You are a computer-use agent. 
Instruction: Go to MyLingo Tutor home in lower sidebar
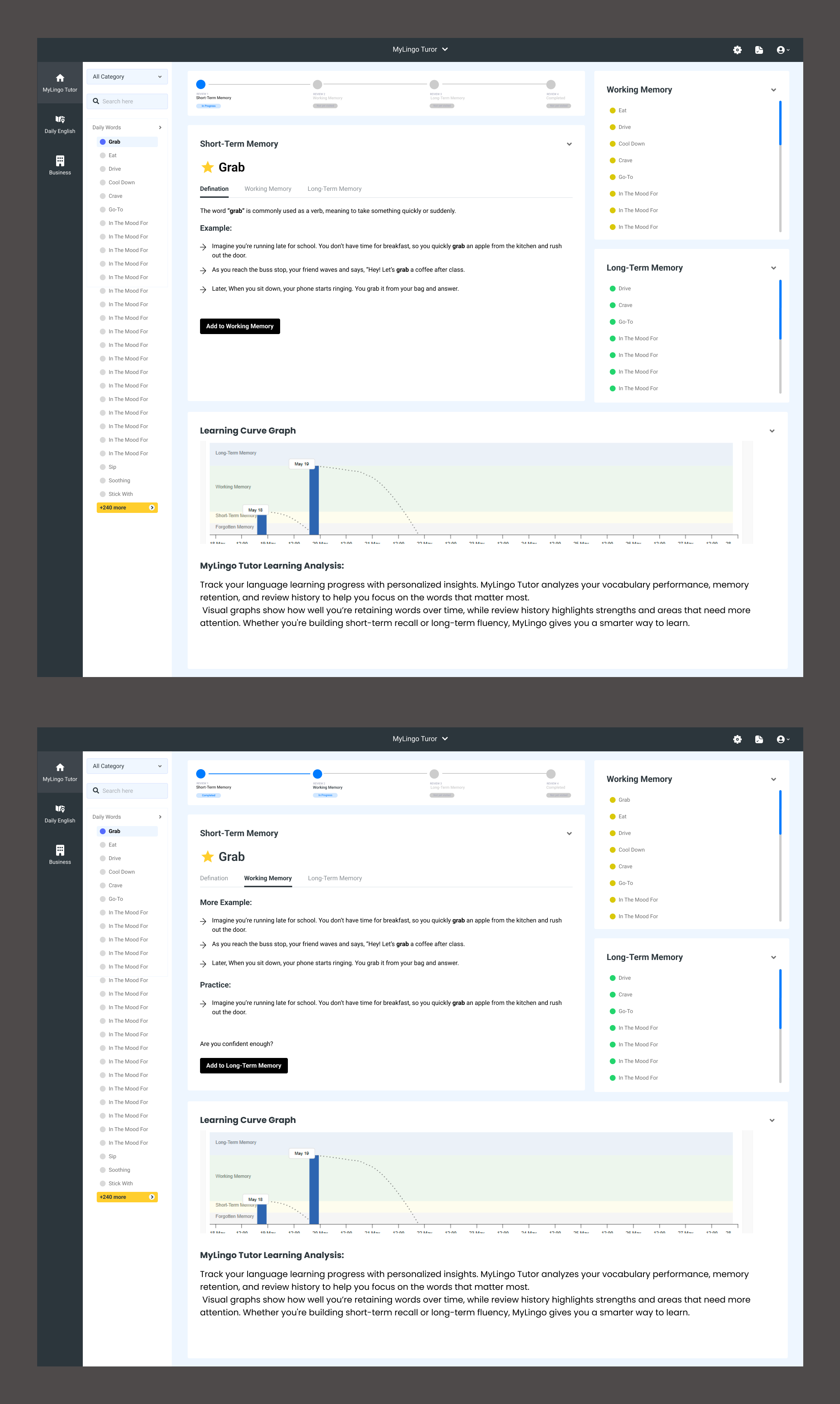[60, 772]
